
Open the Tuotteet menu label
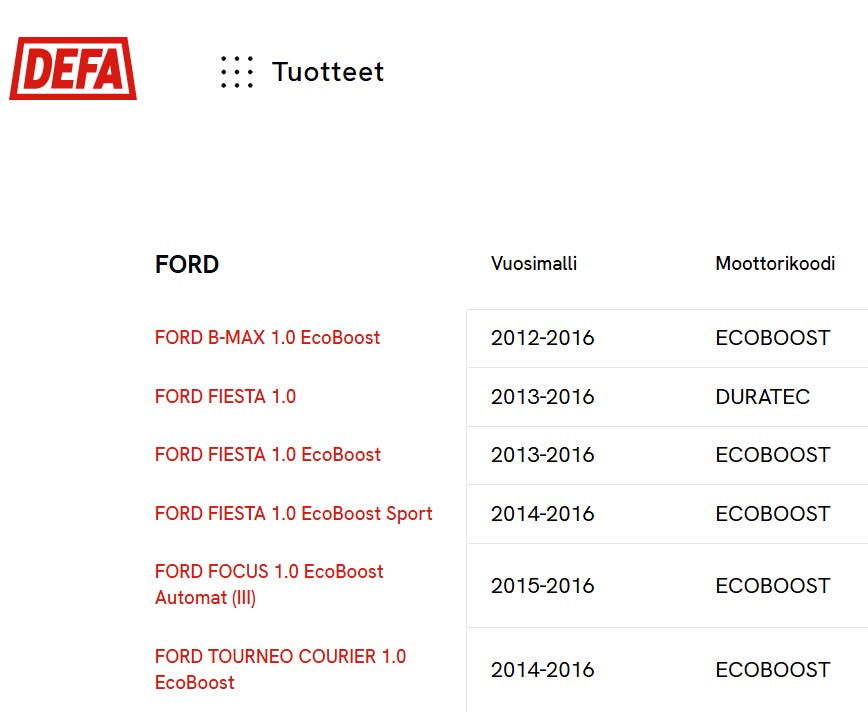coord(328,72)
